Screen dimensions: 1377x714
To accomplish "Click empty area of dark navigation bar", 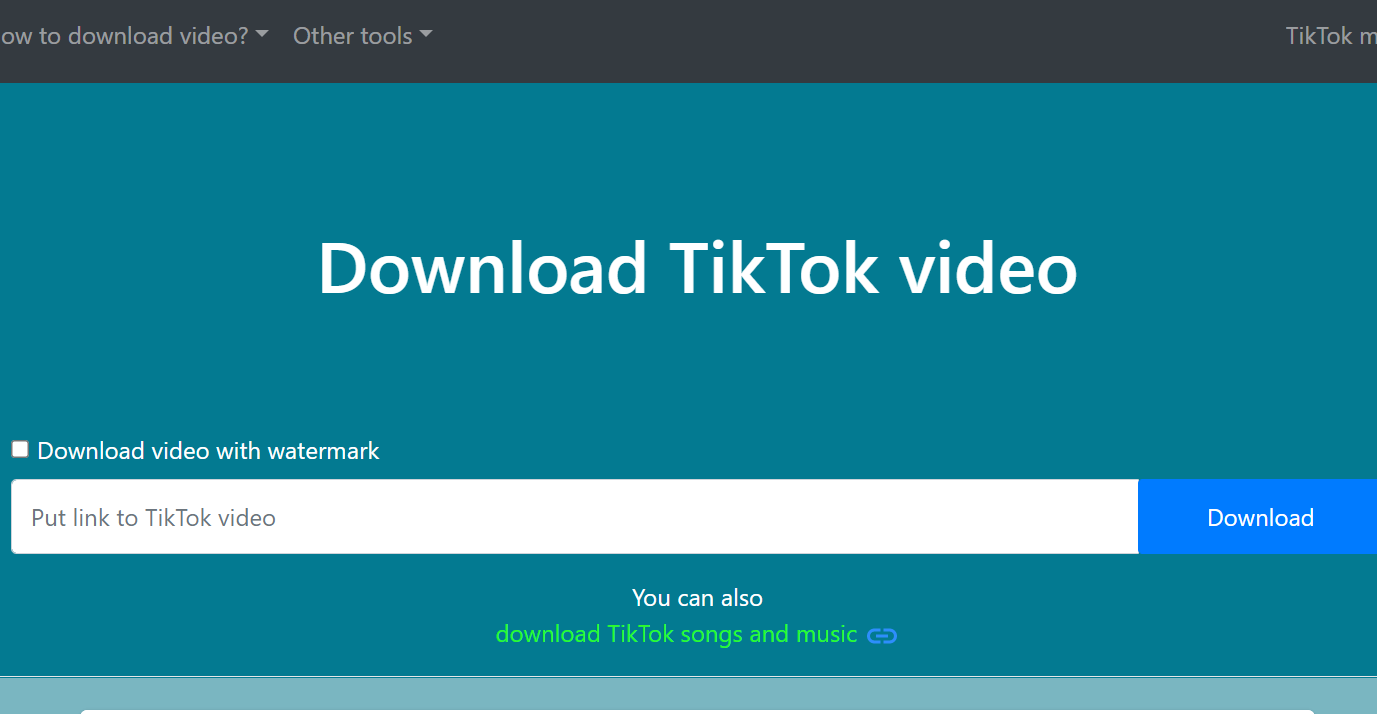I will (850, 40).
